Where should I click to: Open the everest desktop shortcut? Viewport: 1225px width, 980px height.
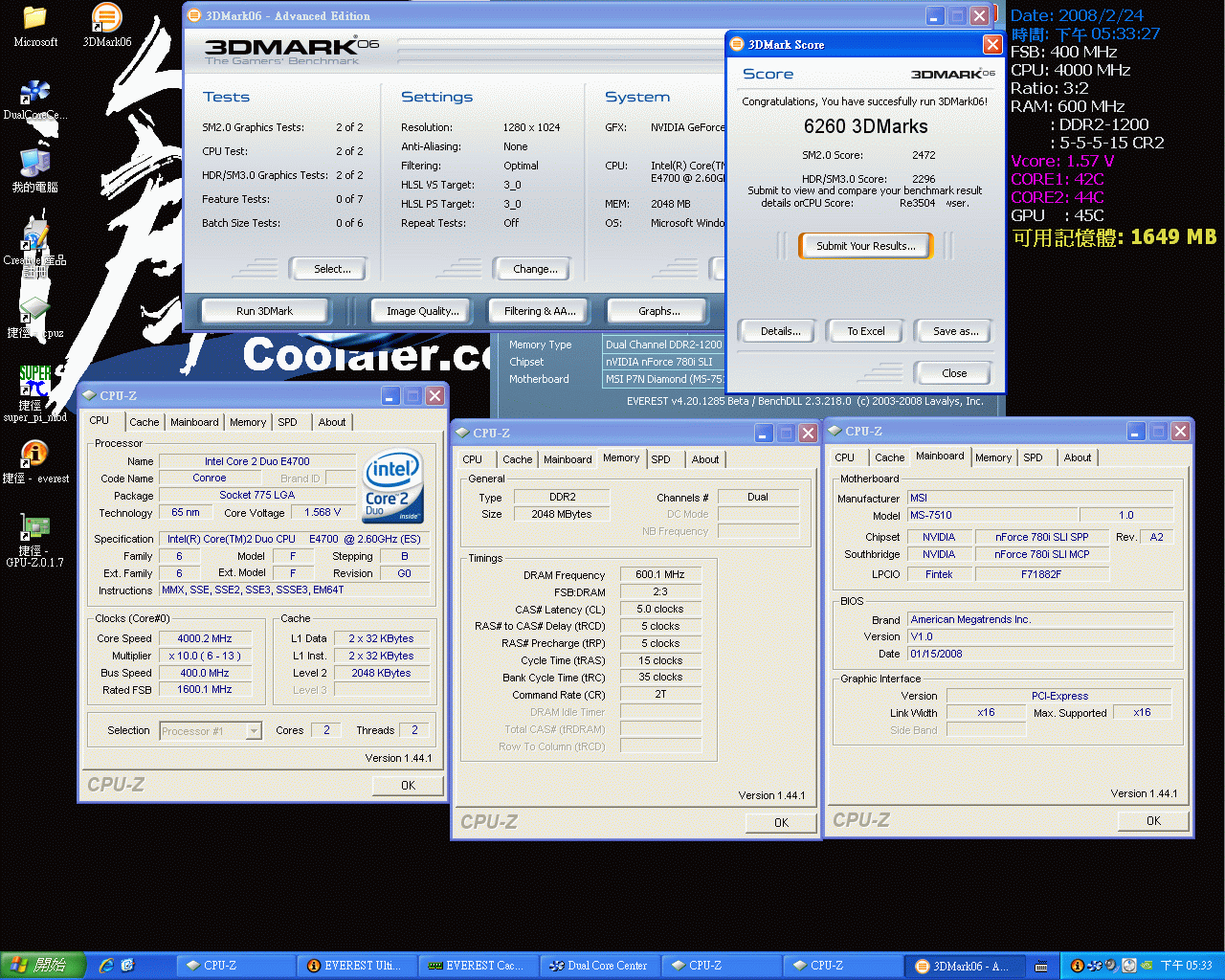(35, 462)
